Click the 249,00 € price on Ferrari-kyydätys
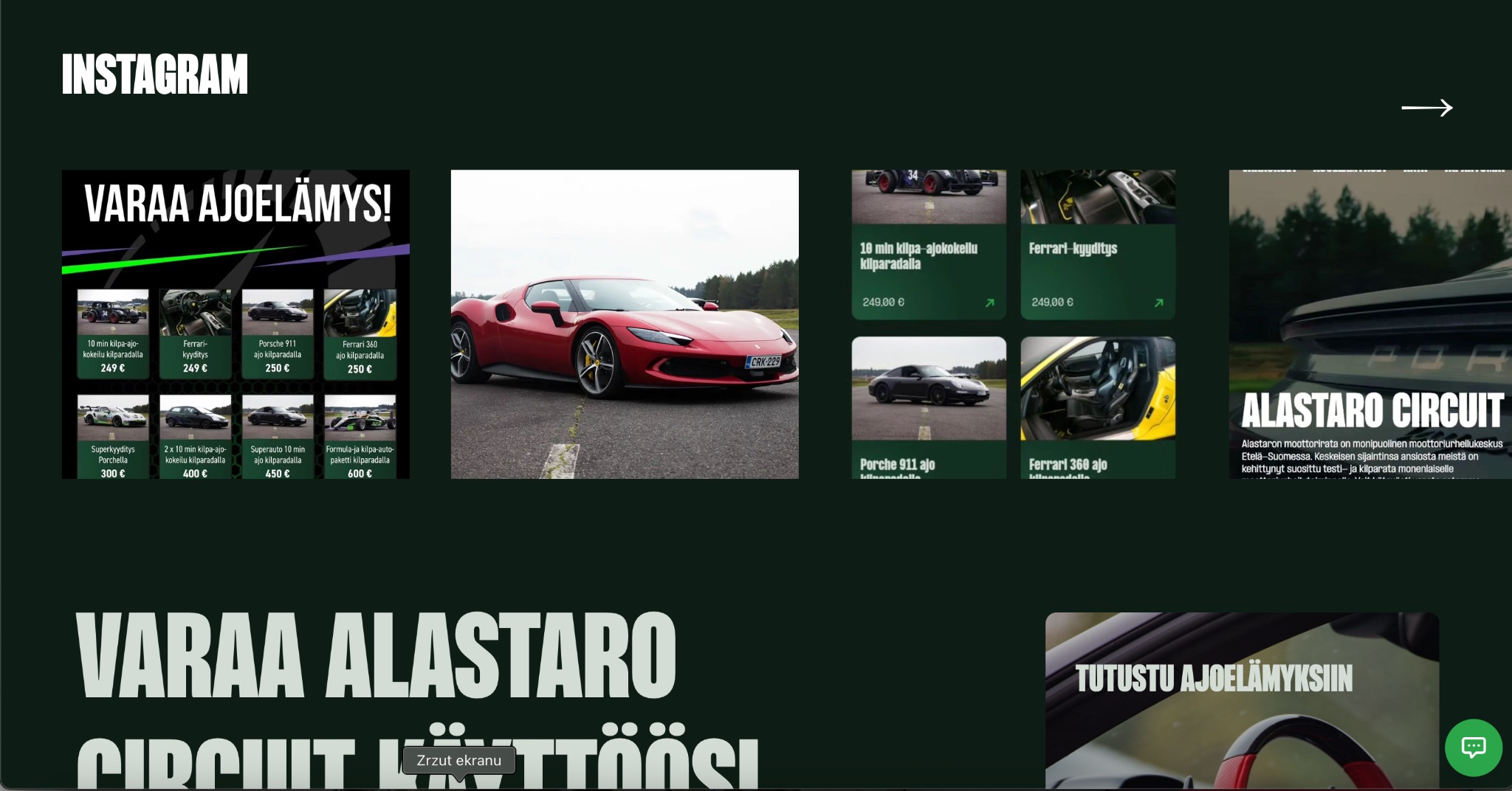Screen dimensions: 1512x791 (1051, 302)
